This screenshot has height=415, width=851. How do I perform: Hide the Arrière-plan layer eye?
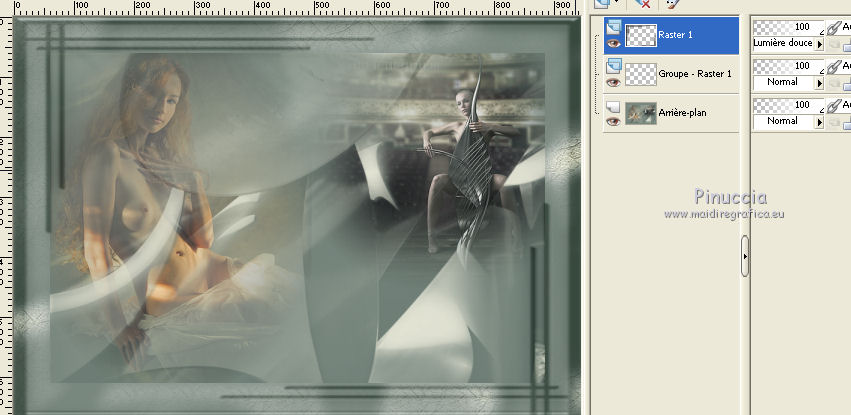point(614,122)
